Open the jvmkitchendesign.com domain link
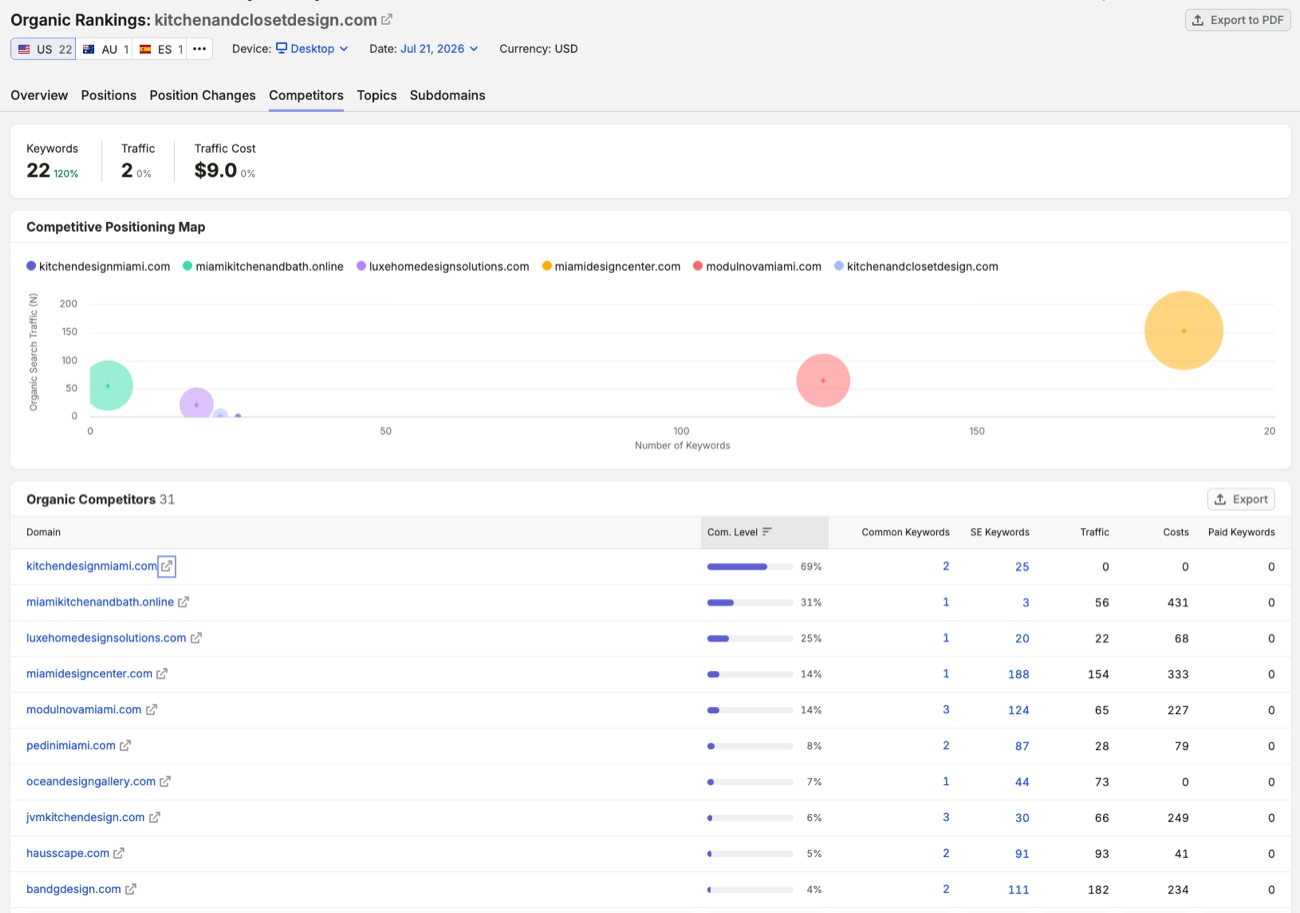The height and width of the screenshot is (913, 1300). pyautogui.click(x=86, y=817)
